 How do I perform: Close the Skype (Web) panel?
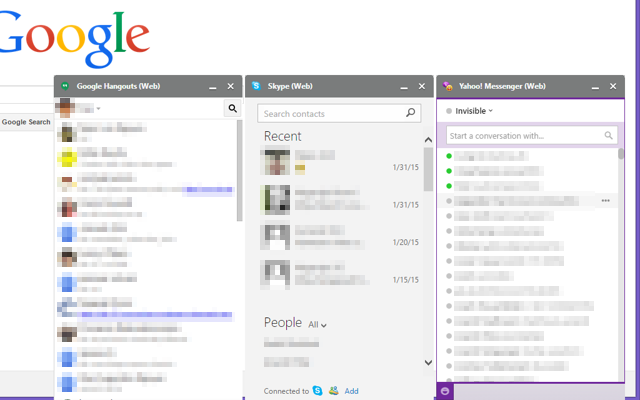coord(422,86)
